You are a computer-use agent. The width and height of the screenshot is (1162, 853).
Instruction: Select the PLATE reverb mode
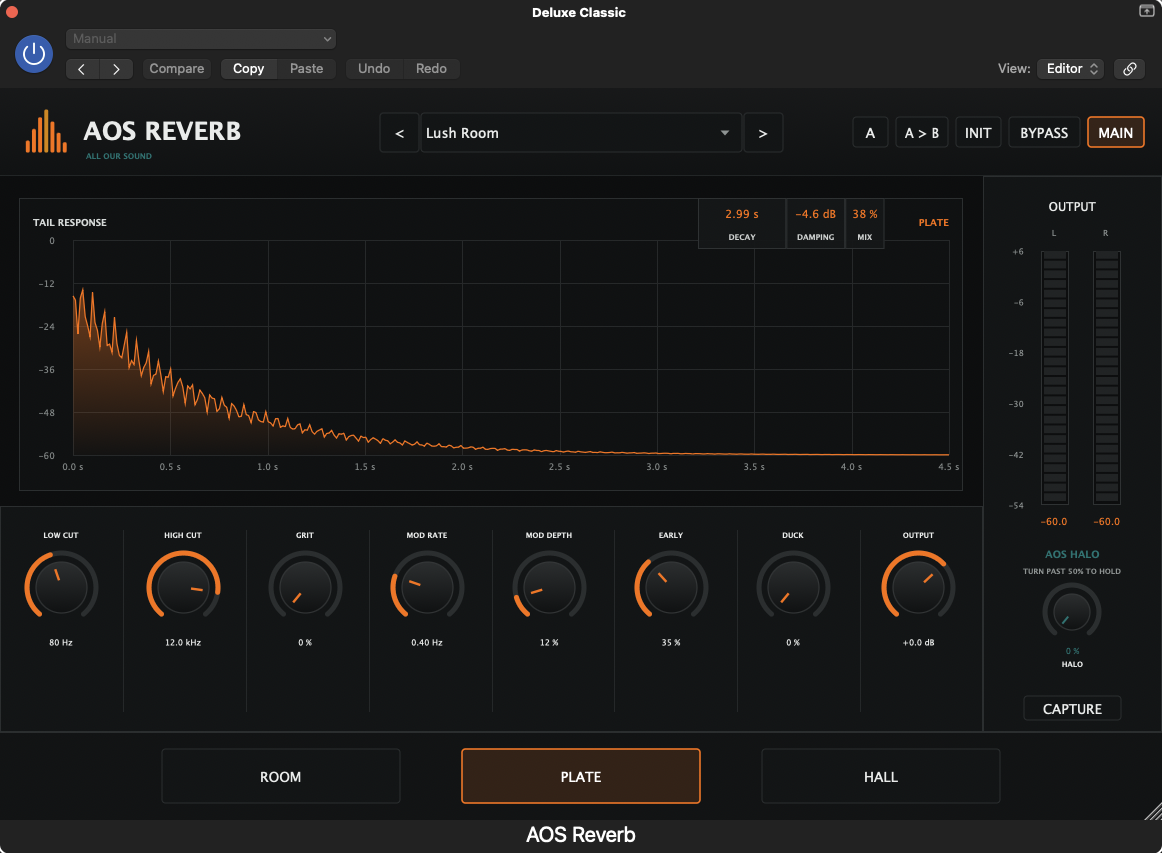click(x=580, y=776)
